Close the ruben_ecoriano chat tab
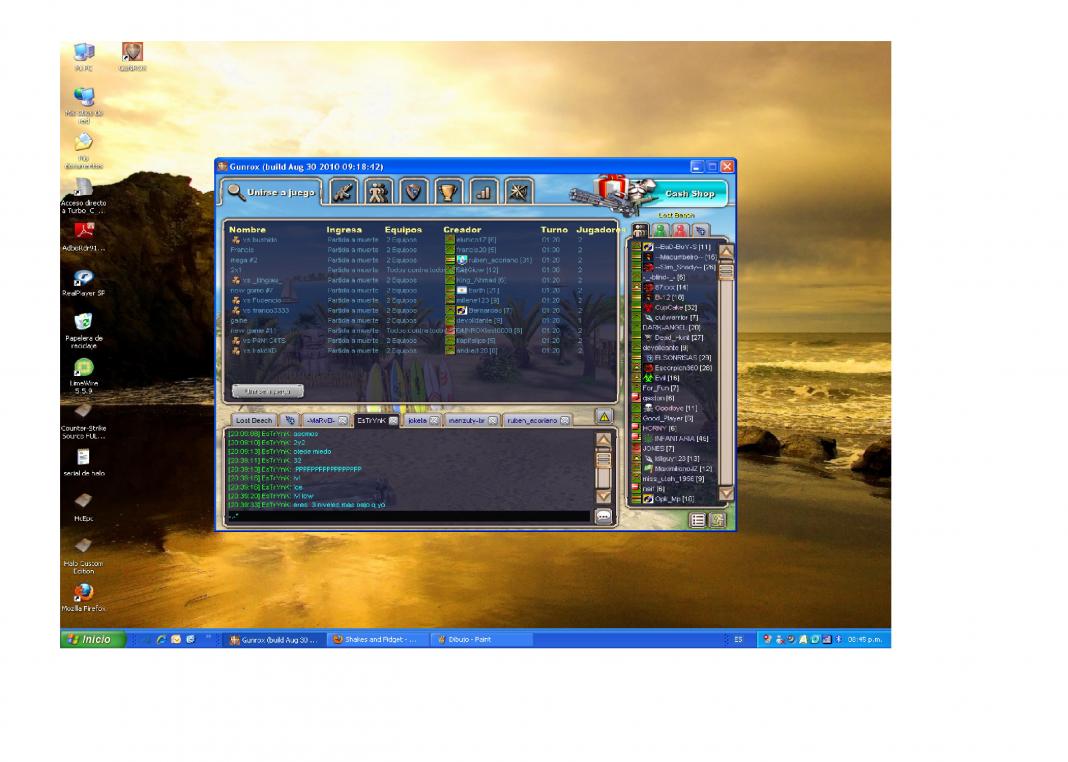This screenshot has height=762, width=1068. (x=564, y=421)
